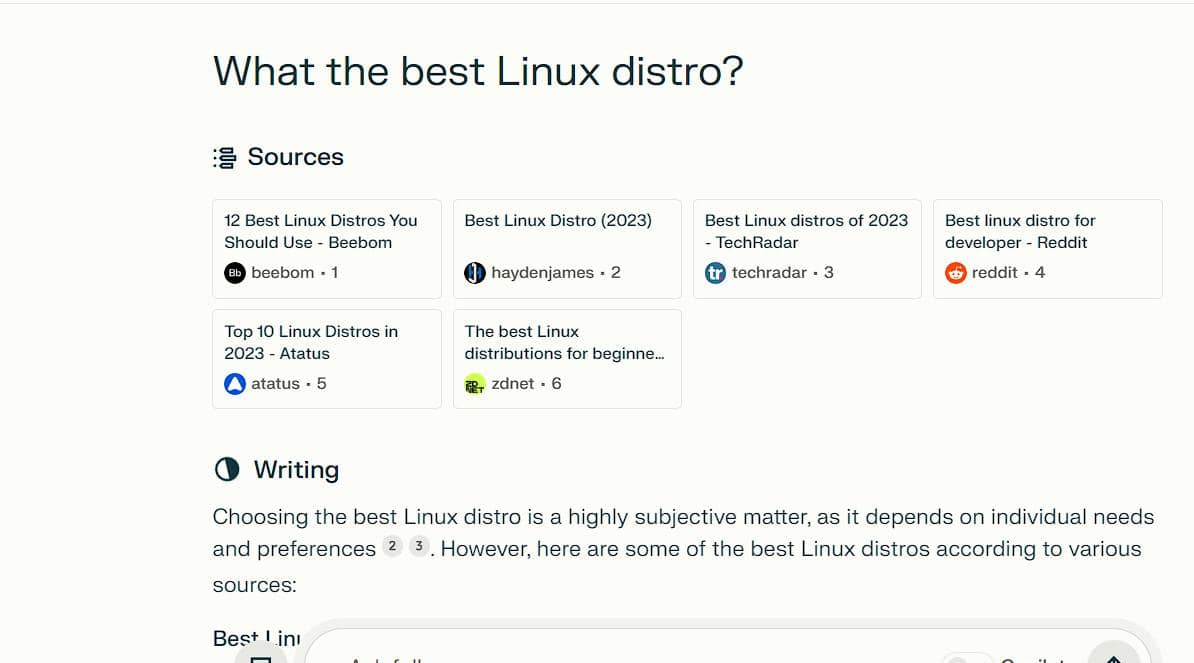Open the 'Best Linux Distro (2023)' source title
This screenshot has height=663, width=1194.
click(558, 220)
